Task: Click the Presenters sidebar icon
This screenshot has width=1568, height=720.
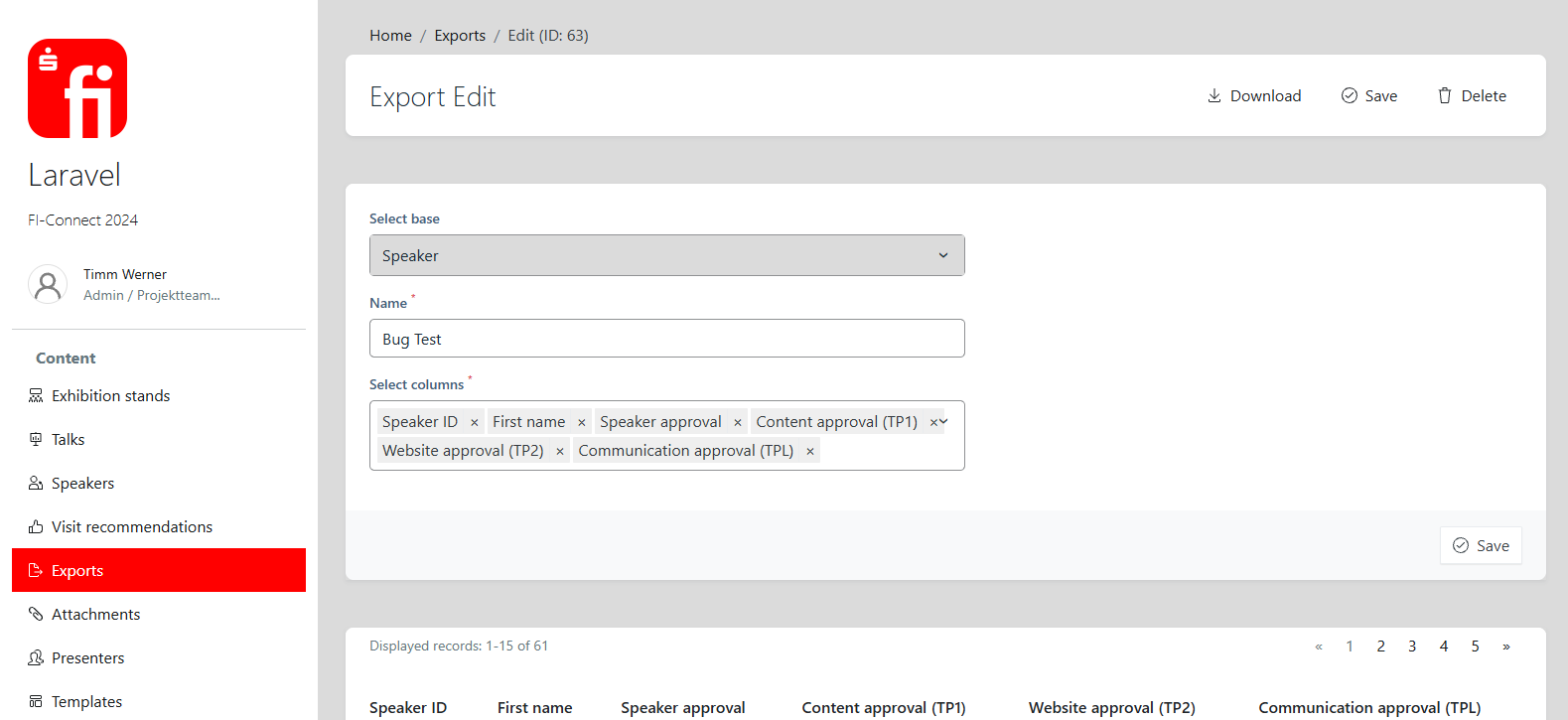Action: (36, 657)
